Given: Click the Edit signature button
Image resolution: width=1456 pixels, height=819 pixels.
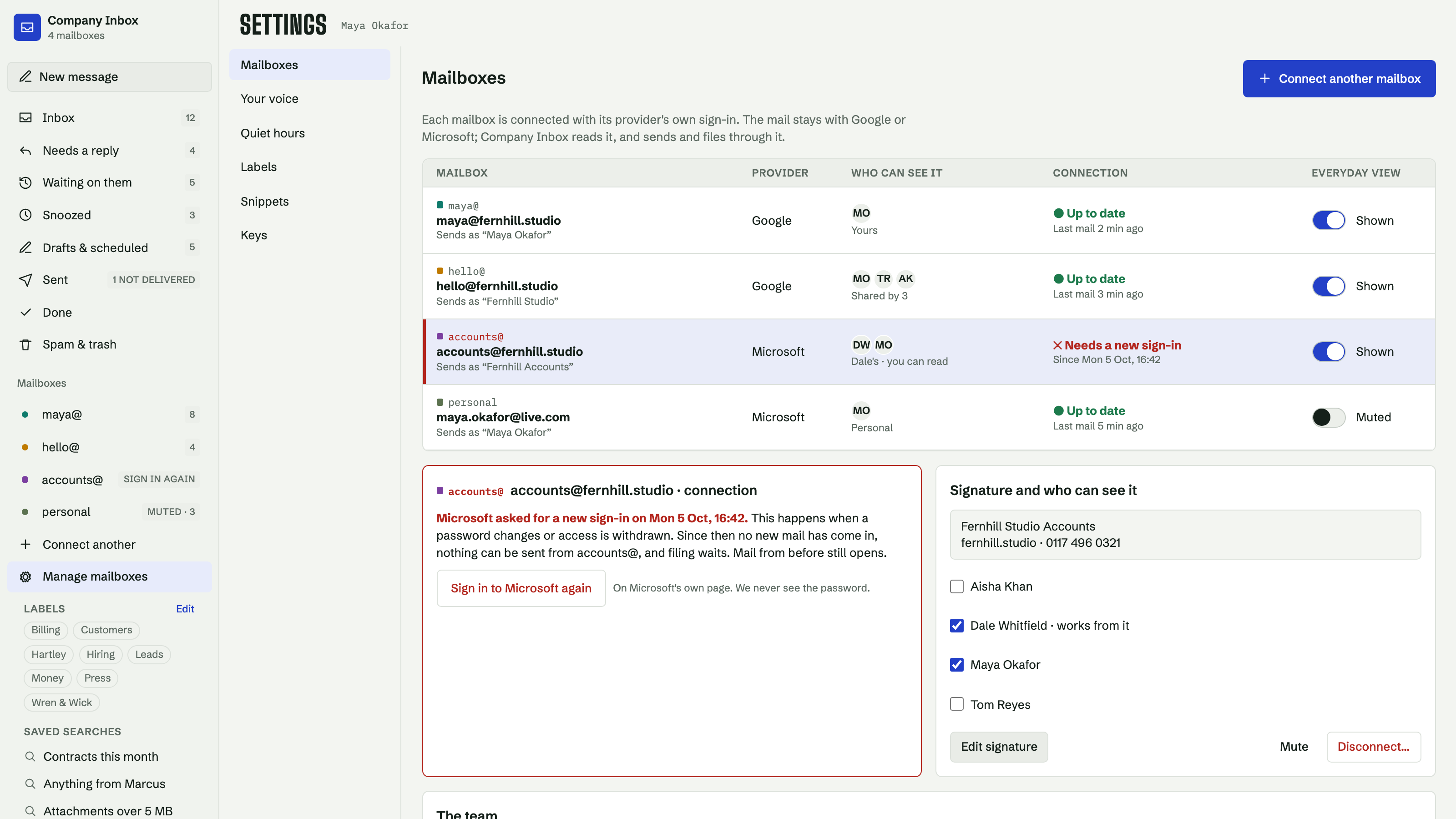Looking at the screenshot, I should click(999, 747).
